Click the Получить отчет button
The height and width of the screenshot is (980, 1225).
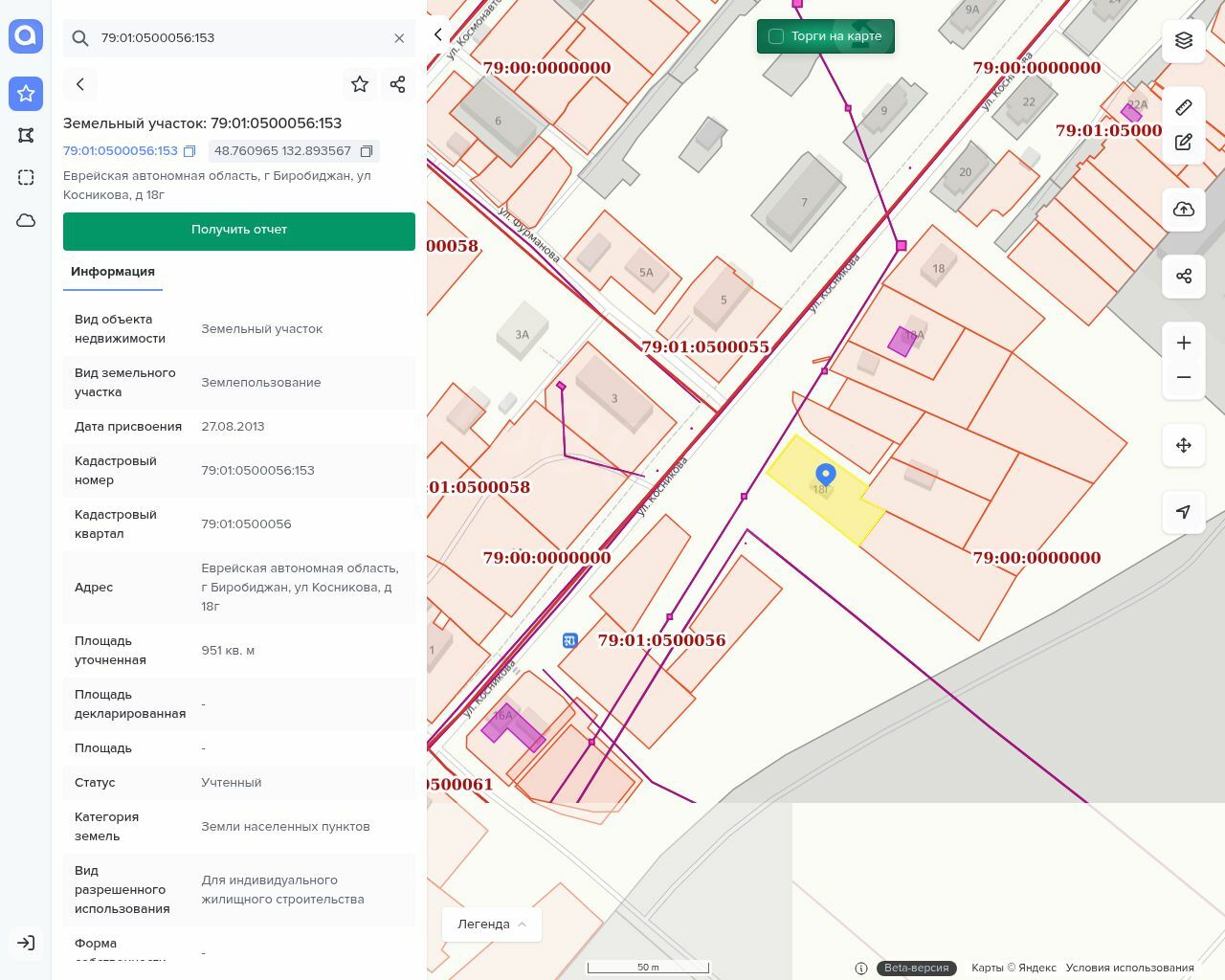pyautogui.click(x=239, y=231)
